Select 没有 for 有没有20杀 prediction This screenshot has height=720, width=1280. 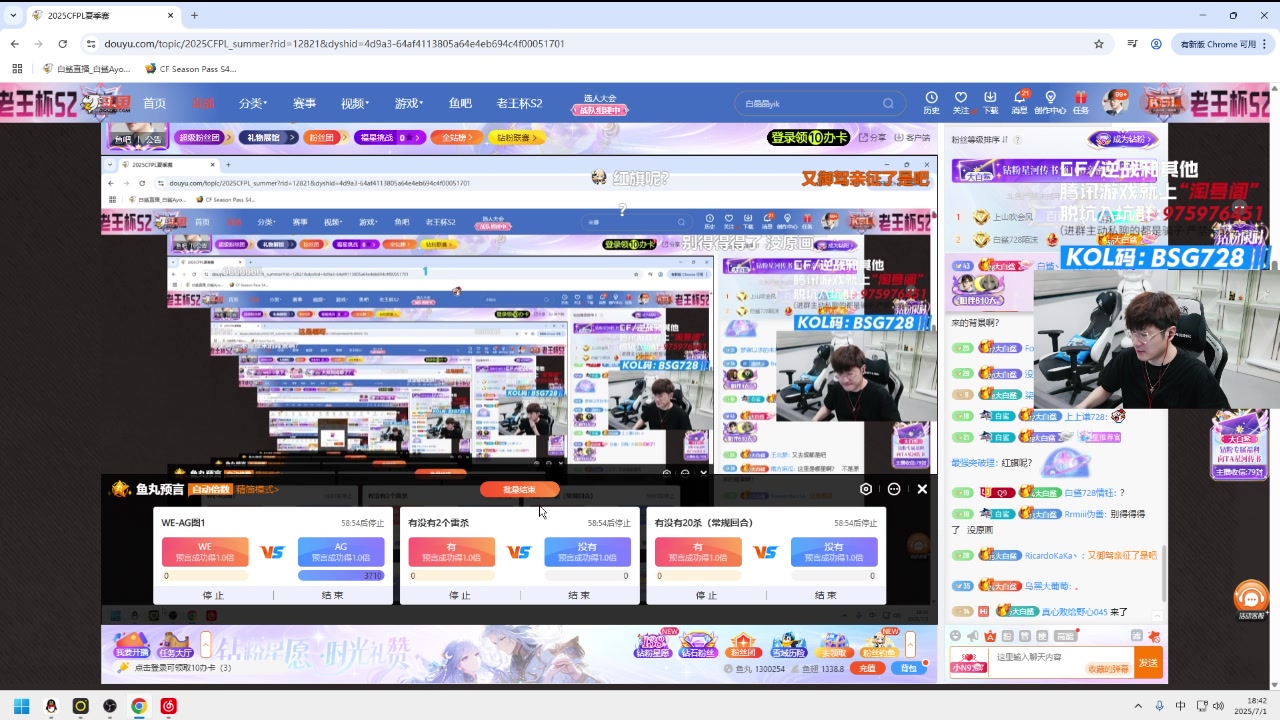tap(834, 552)
